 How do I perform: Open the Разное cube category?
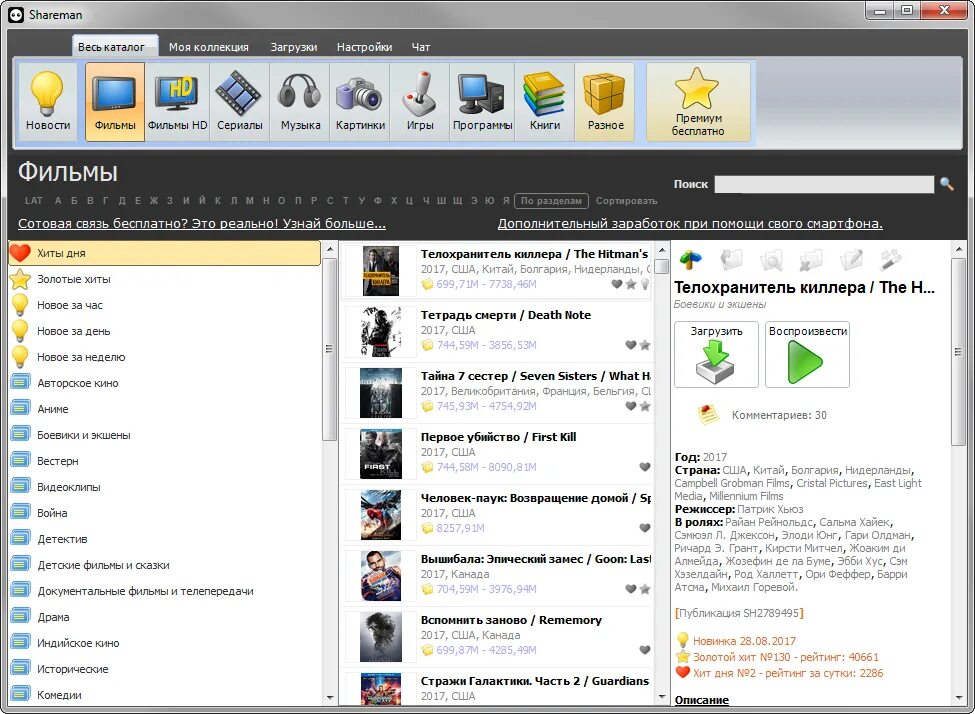605,101
